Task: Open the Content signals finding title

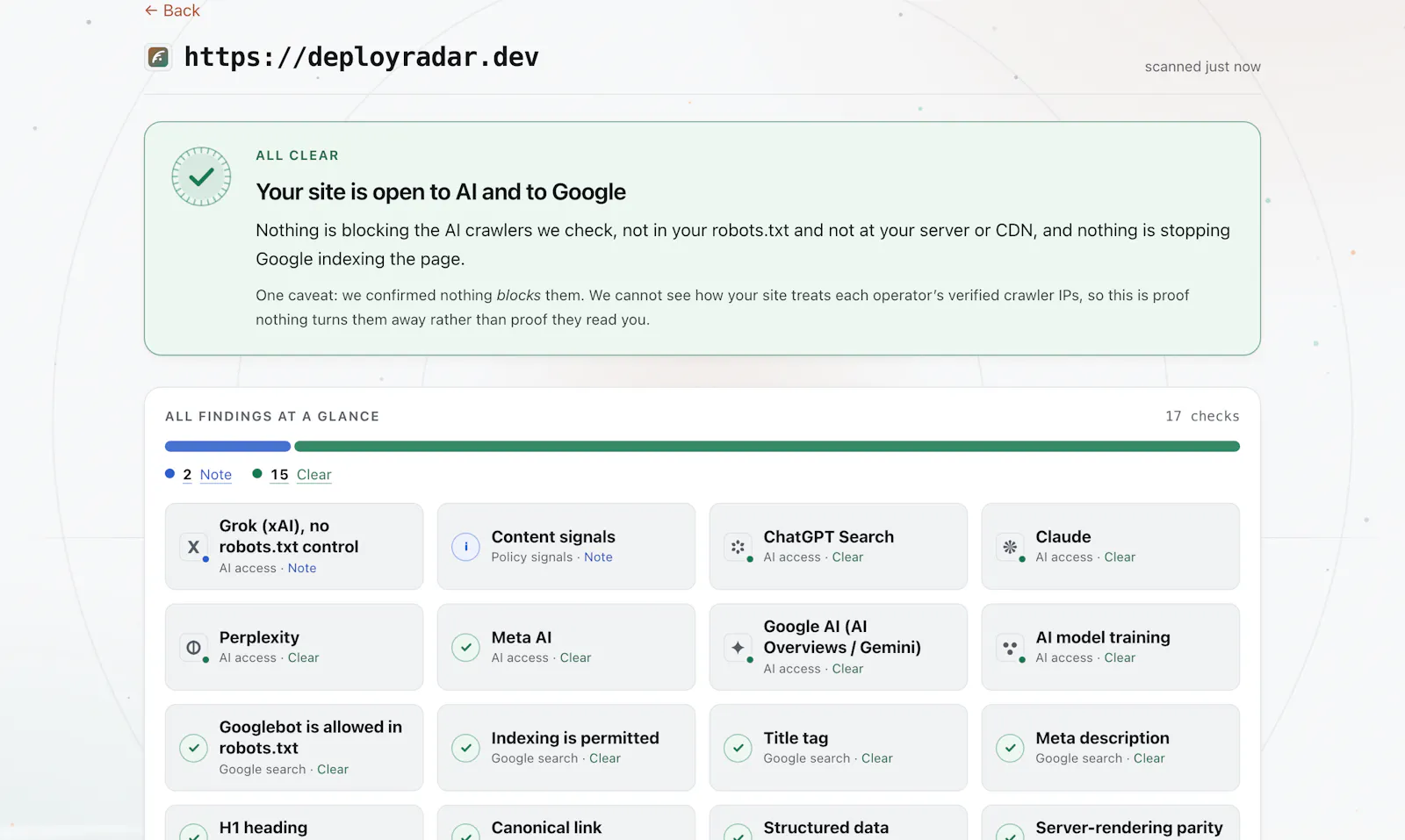Action: 553,536
